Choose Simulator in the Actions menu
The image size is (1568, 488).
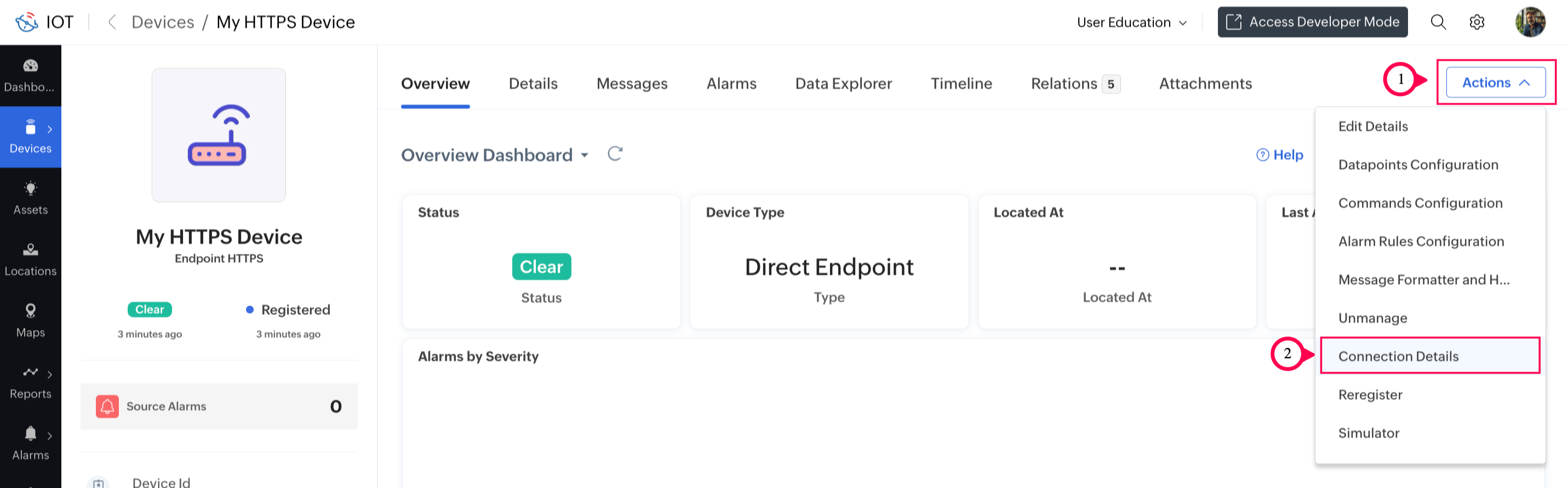1369,433
